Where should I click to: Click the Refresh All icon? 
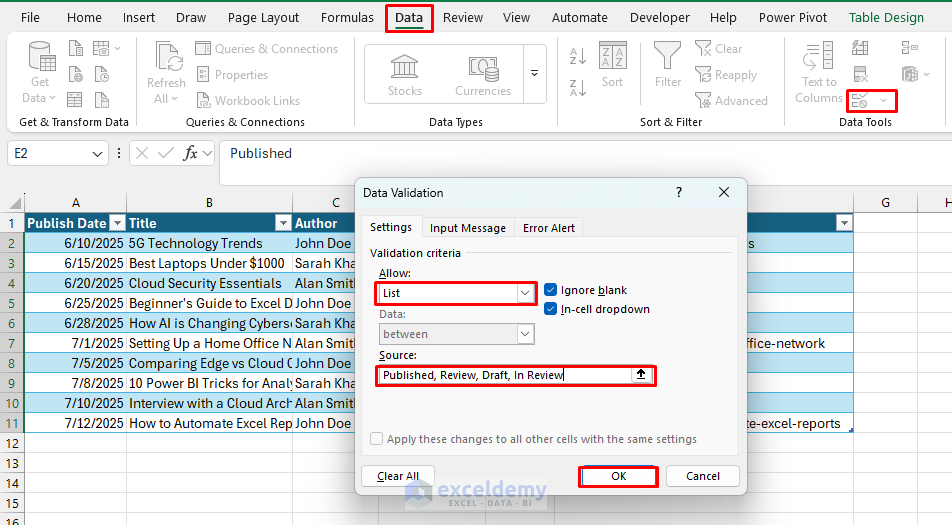(166, 73)
